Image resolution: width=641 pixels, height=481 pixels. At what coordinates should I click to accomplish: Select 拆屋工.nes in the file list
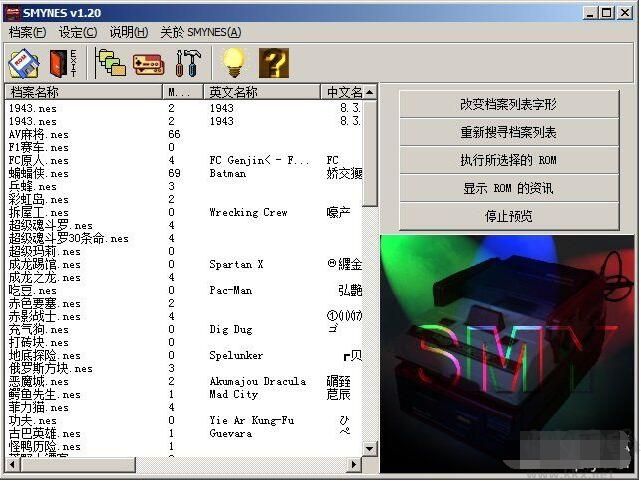(38, 213)
